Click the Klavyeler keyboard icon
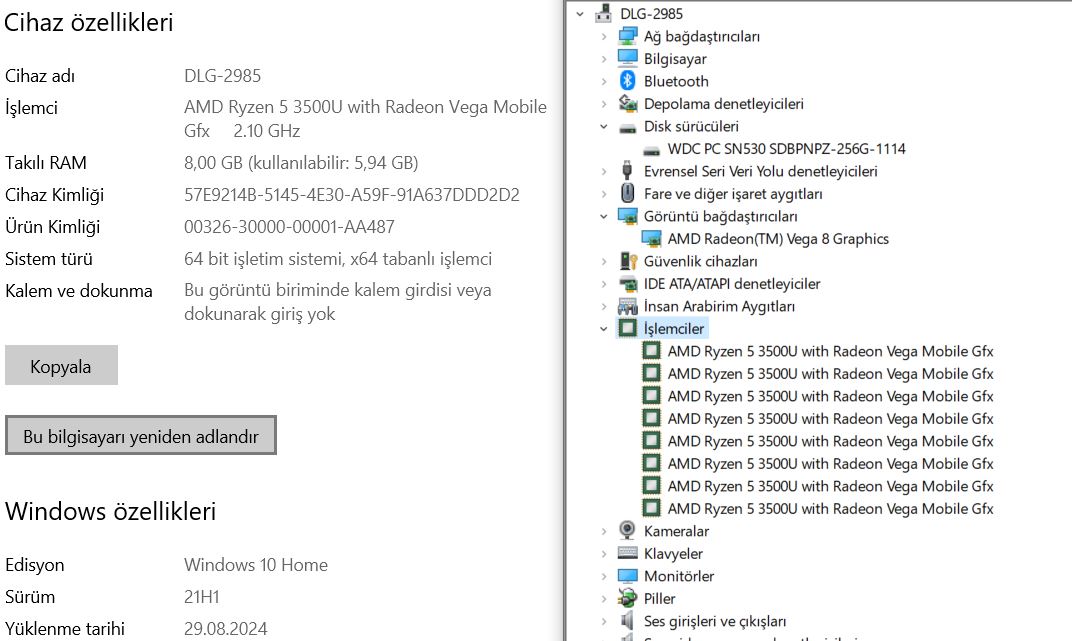 pyautogui.click(x=628, y=553)
